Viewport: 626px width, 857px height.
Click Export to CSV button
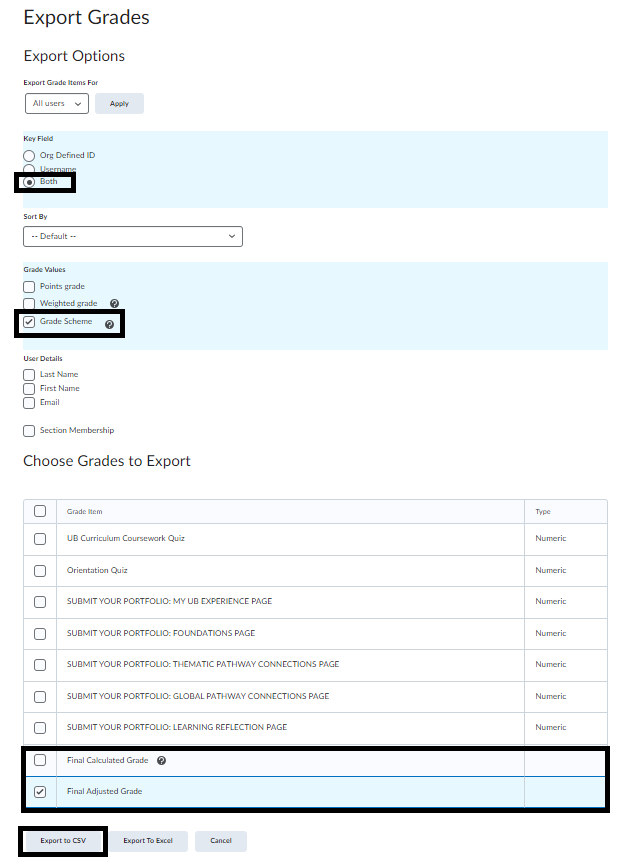click(63, 841)
